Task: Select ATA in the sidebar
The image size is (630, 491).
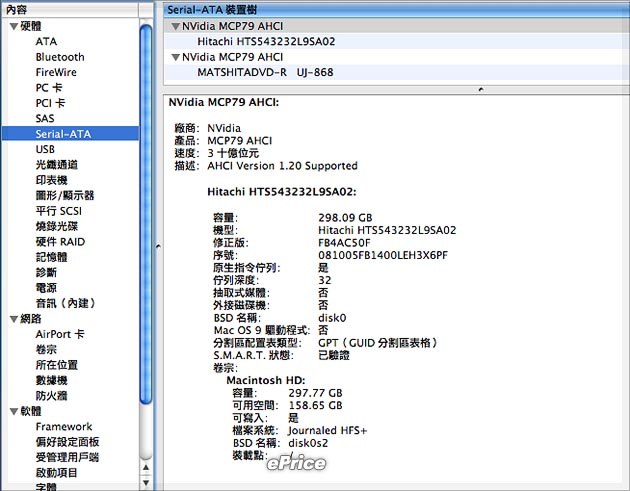Action: (46, 42)
